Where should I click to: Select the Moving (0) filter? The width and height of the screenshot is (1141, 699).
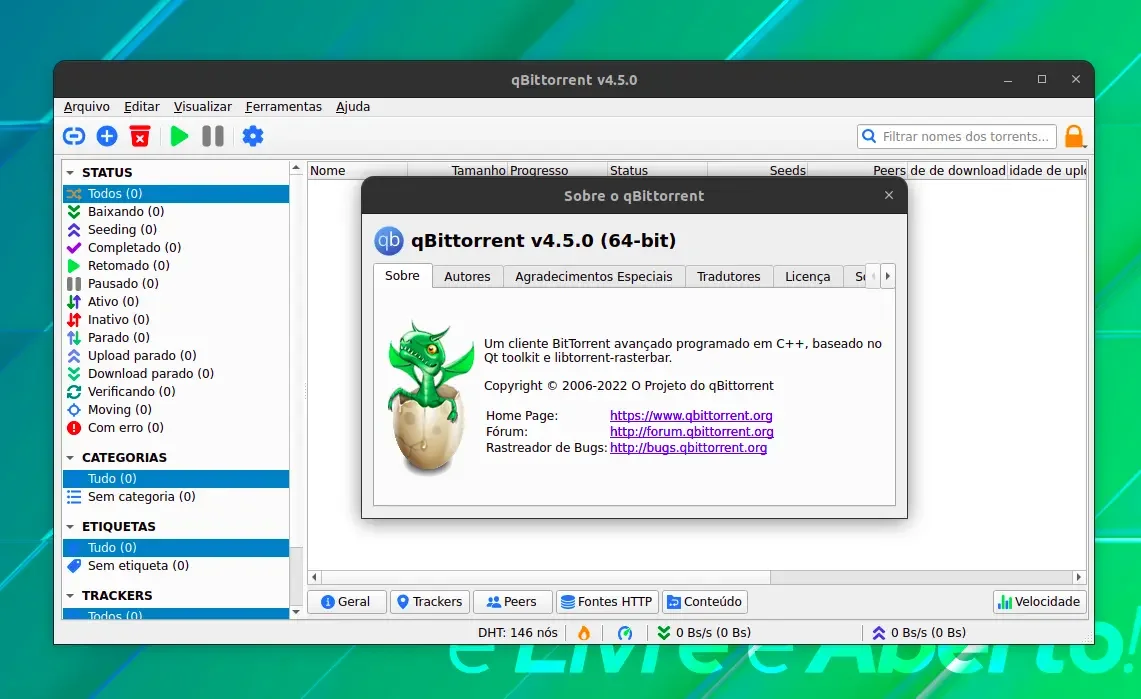coord(176,410)
